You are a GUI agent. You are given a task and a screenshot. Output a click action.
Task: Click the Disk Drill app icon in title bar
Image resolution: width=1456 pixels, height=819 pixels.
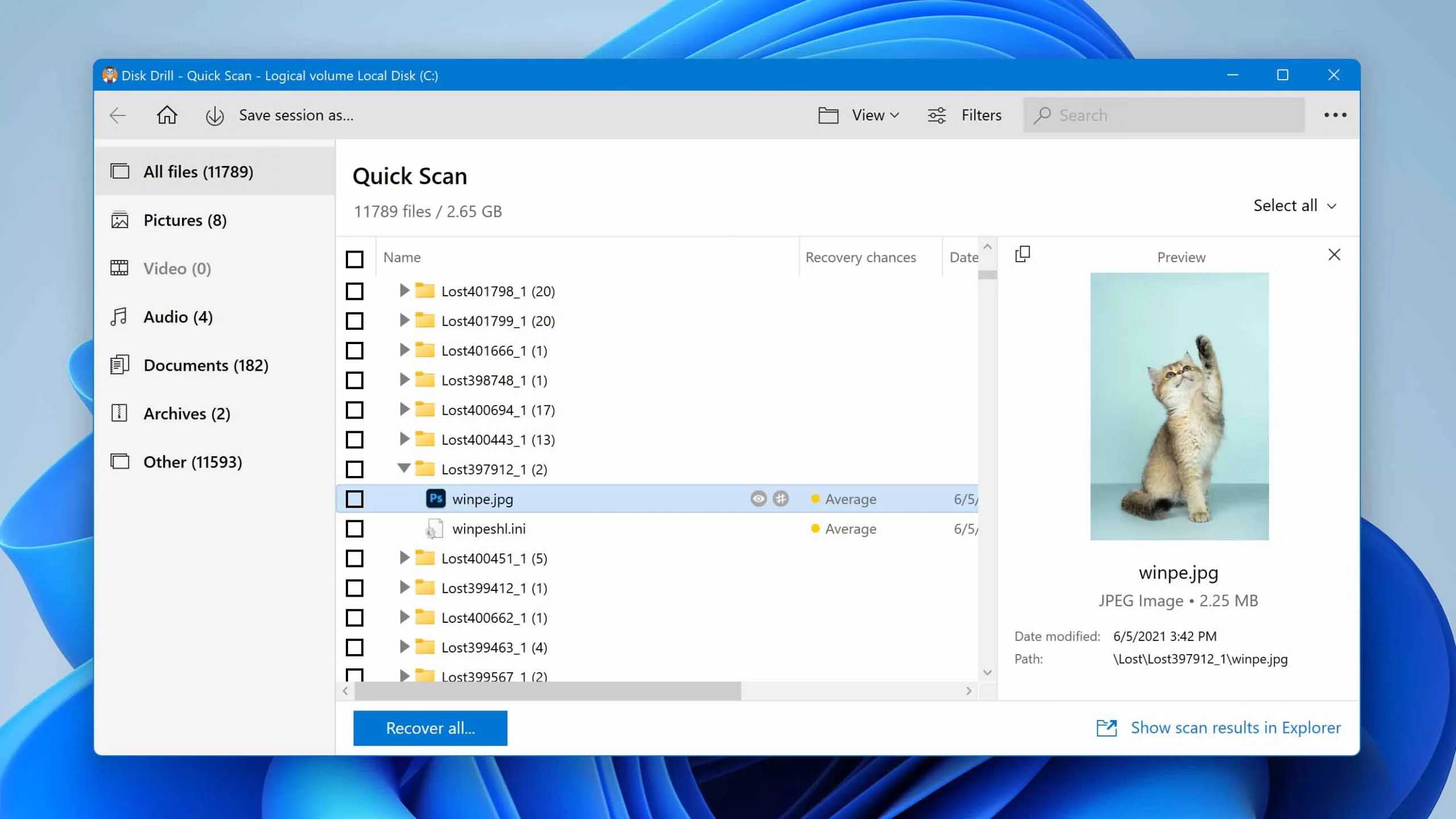(110, 75)
